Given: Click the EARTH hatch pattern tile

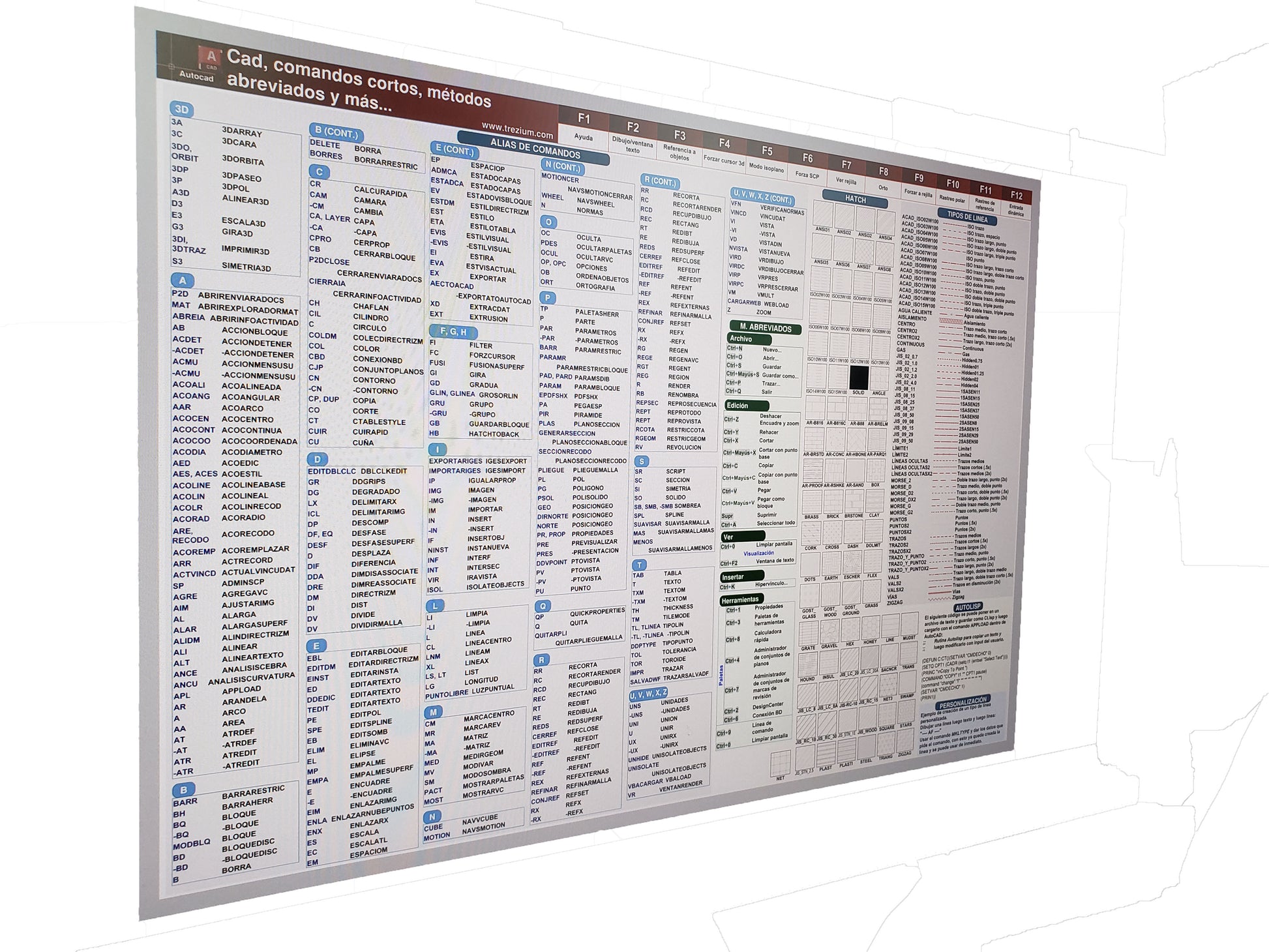Looking at the screenshot, I should tap(831, 565).
